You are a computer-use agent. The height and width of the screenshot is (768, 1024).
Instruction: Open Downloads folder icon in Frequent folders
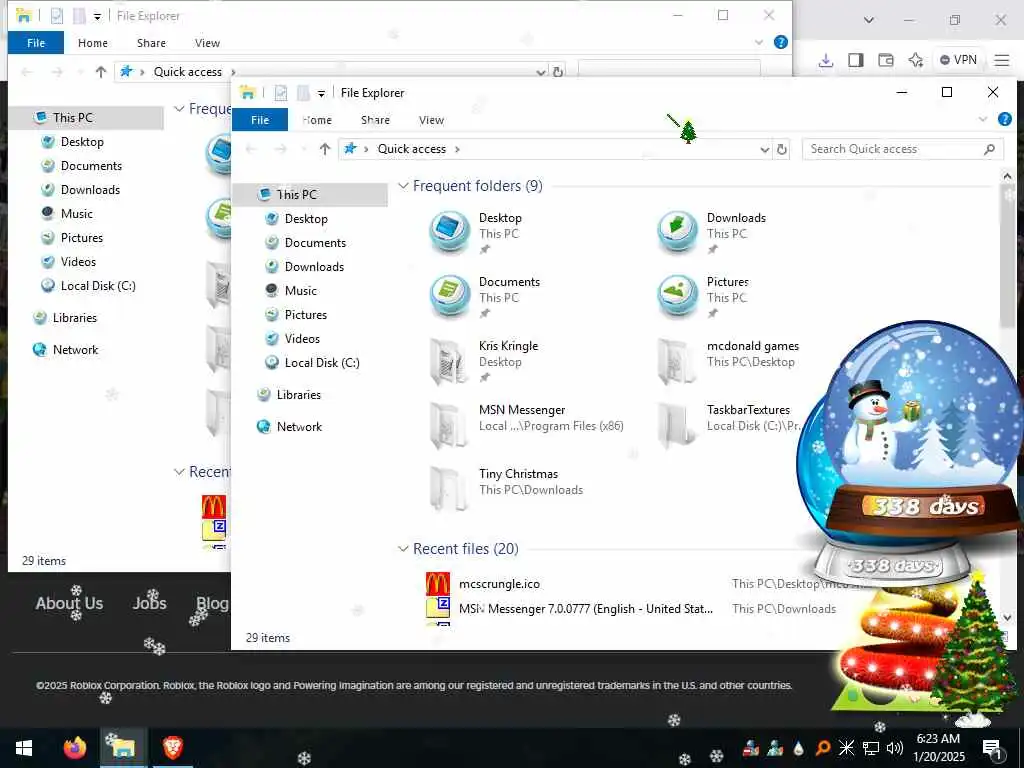coord(677,232)
